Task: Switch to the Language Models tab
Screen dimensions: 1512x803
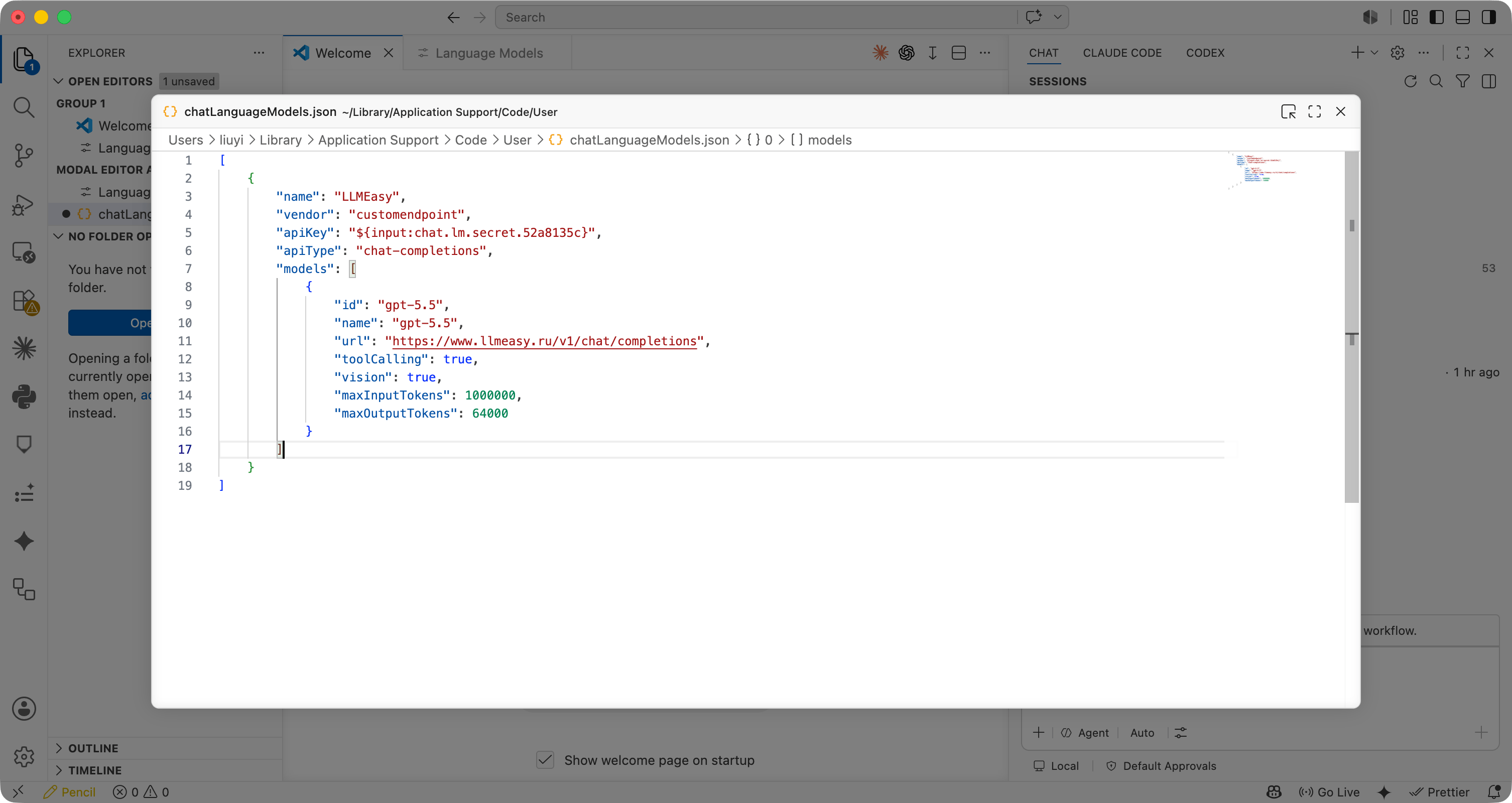Action: tap(488, 53)
